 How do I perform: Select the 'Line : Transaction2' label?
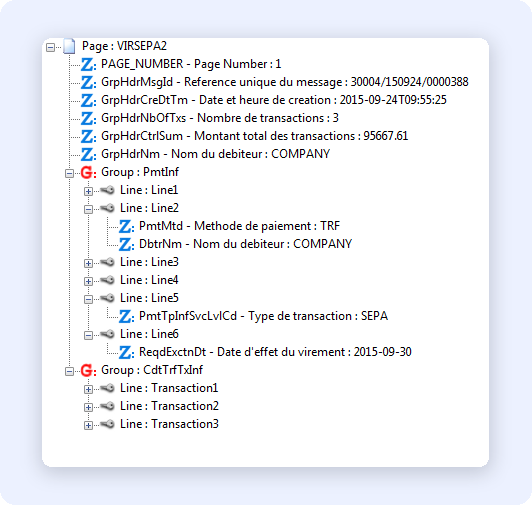169,406
